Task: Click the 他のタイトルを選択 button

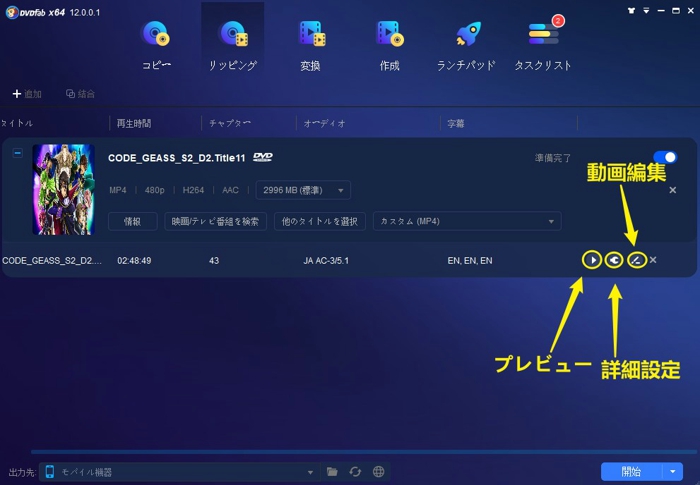Action: click(x=320, y=221)
